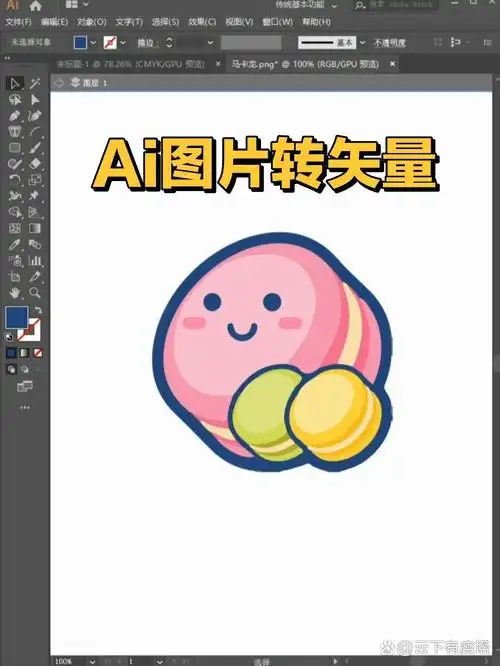Adjust the stroke weight stepper arrows

coord(169,42)
